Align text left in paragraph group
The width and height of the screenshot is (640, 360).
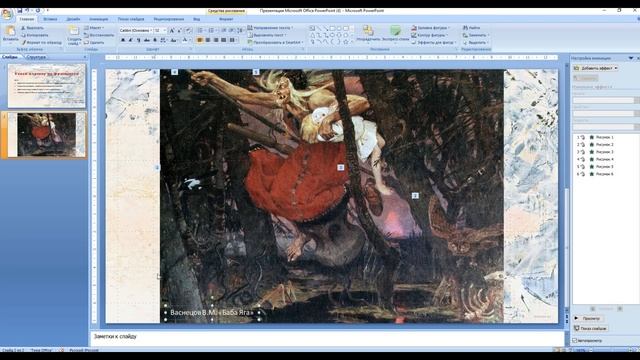click(200, 40)
